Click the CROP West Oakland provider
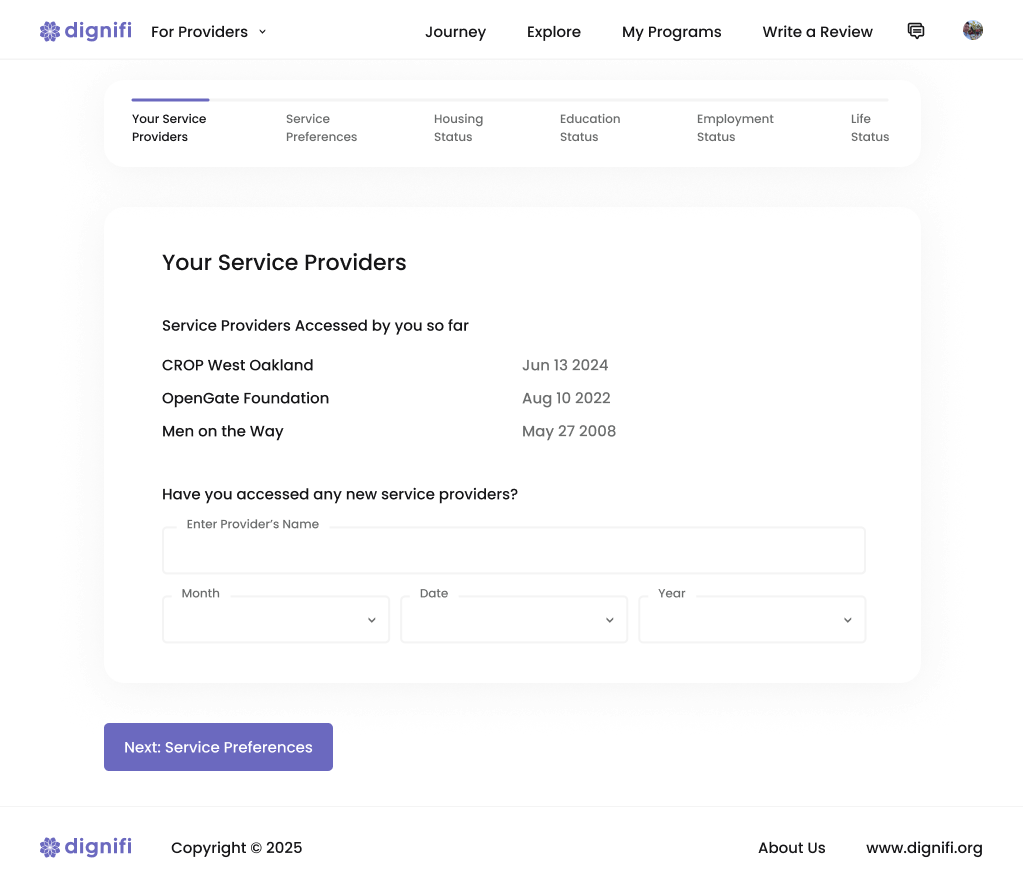The height and width of the screenshot is (891, 1025). (237, 365)
